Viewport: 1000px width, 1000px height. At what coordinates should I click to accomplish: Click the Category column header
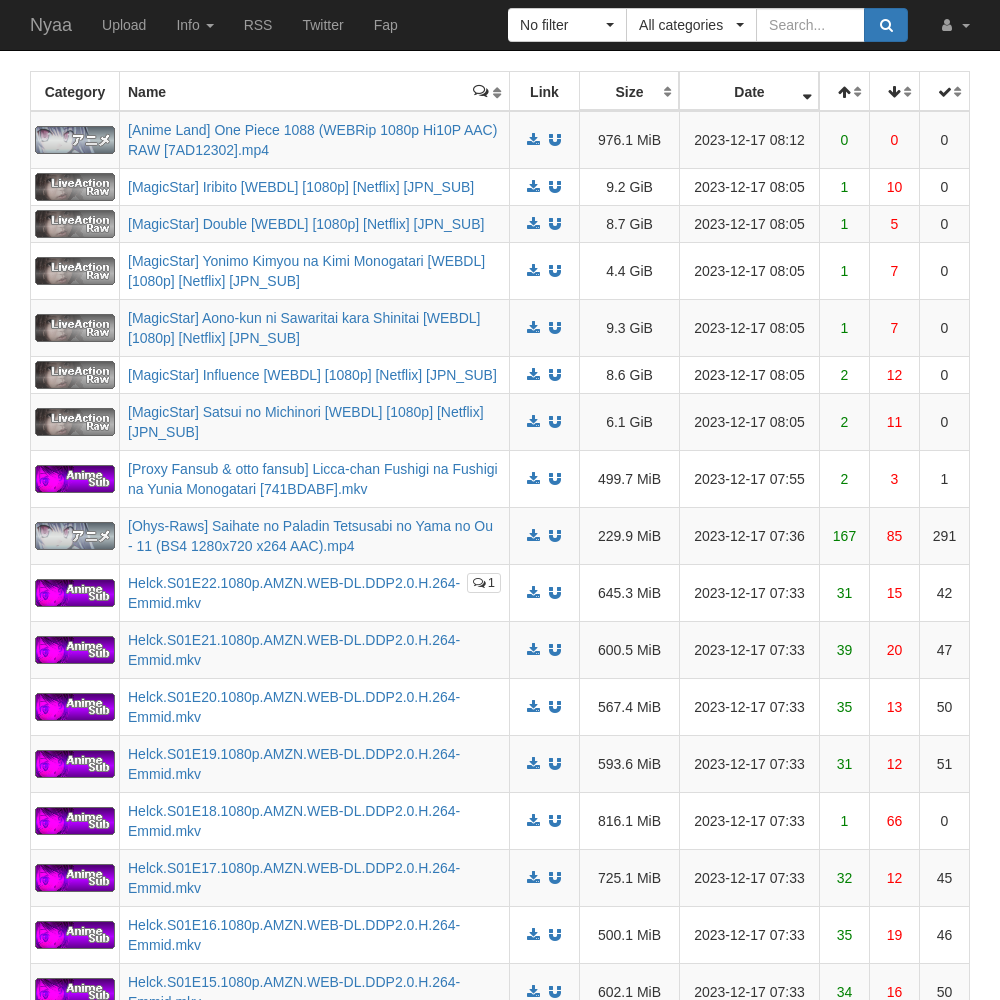[75, 92]
